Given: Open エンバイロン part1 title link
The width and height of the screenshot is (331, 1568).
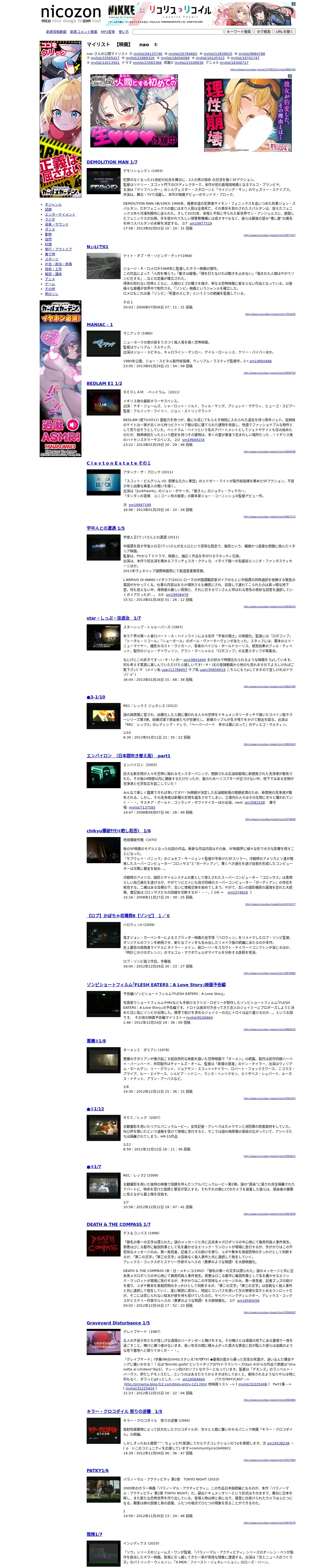Looking at the screenshot, I should coord(128,756).
